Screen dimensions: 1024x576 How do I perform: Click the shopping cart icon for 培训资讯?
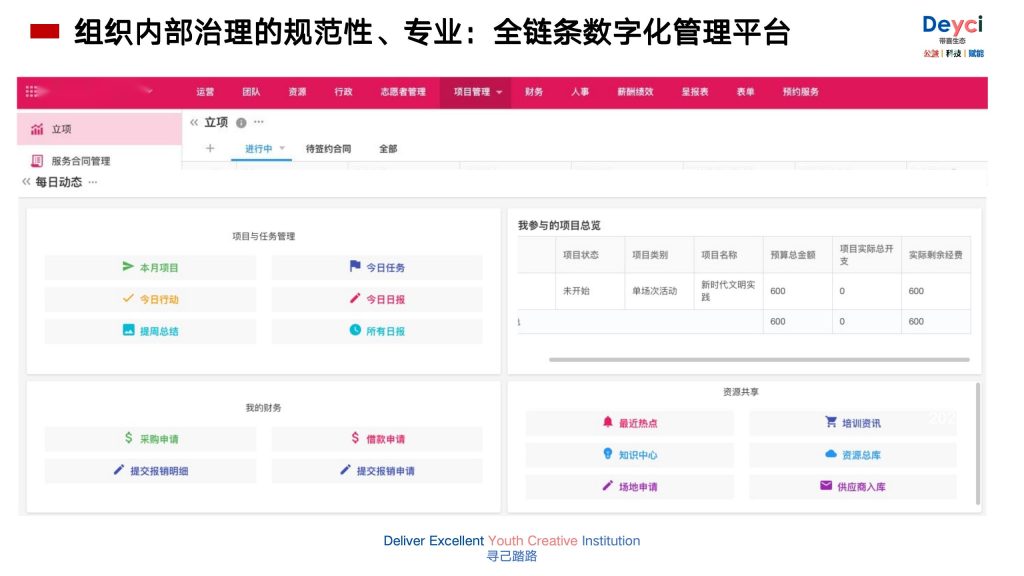click(830, 422)
